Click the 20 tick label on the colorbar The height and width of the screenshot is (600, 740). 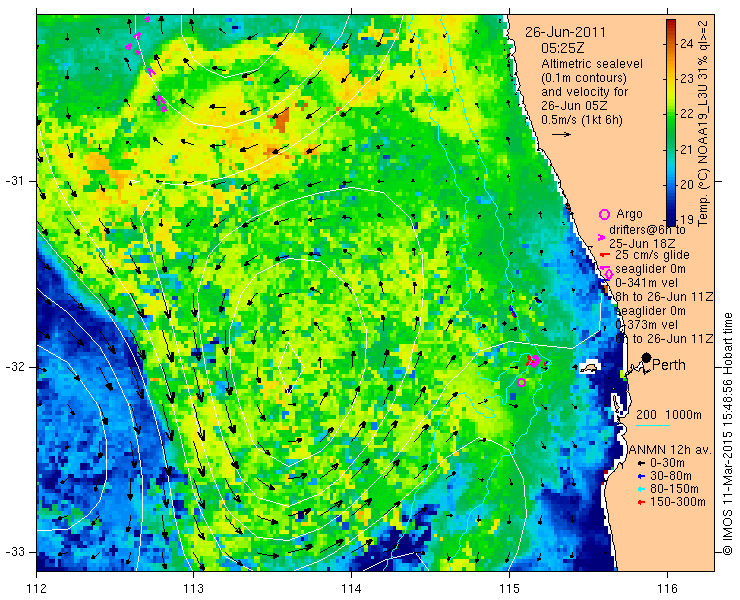tap(687, 185)
